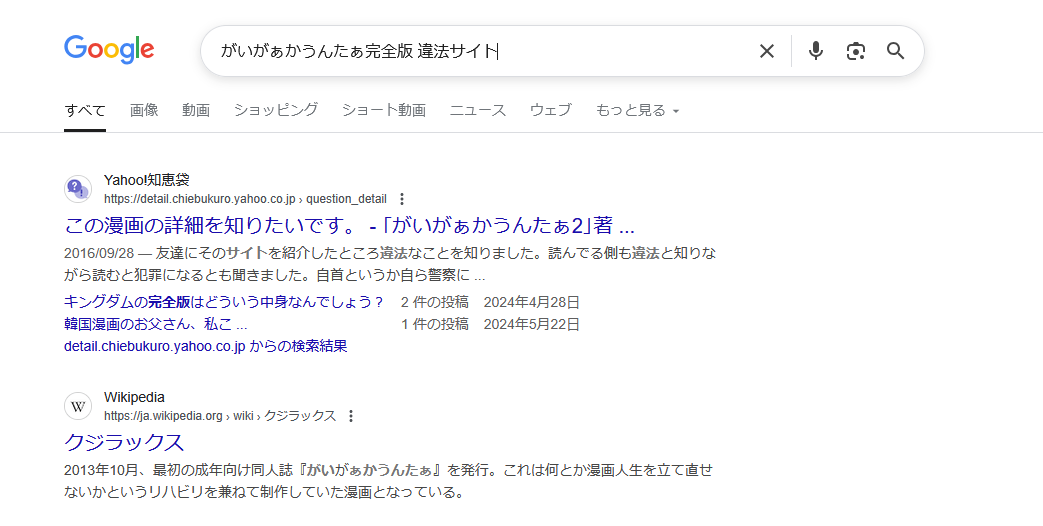
Task: Open more options for Wikipedia result
Action: pos(351,416)
